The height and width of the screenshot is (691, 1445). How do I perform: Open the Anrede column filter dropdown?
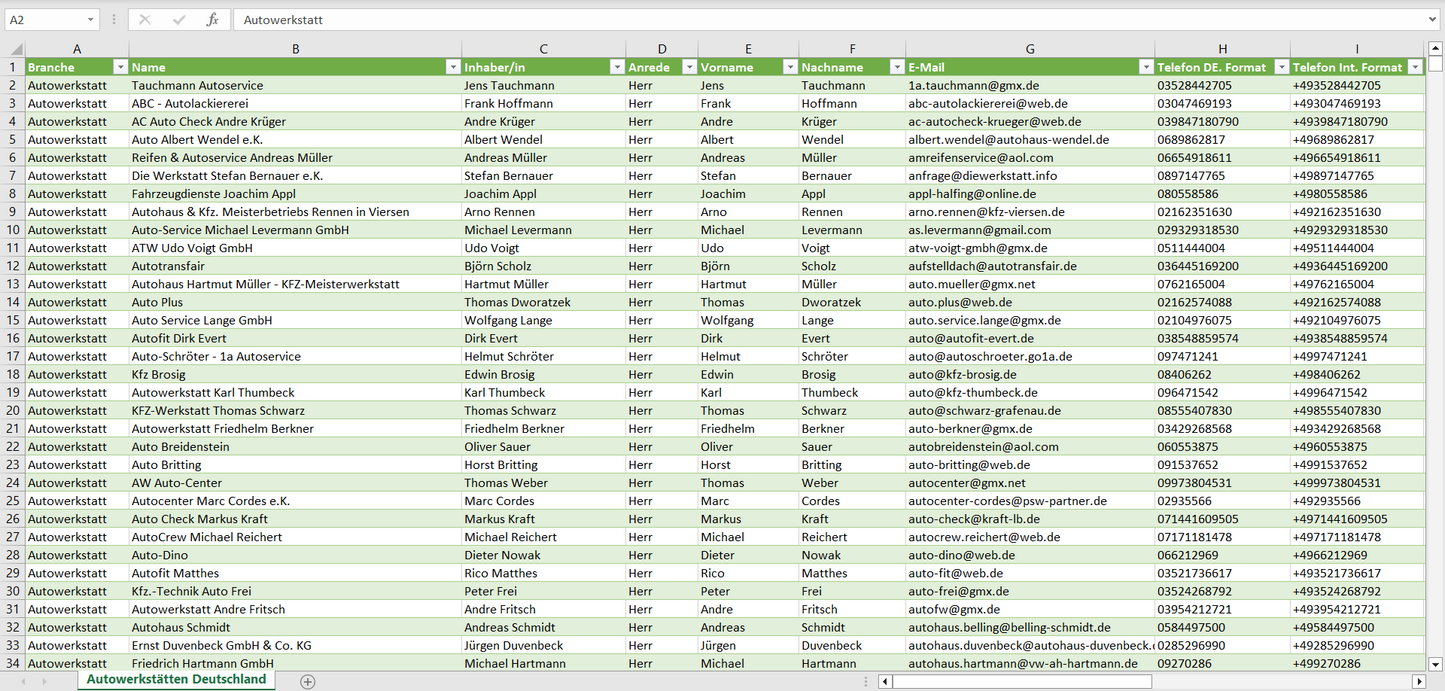(x=688, y=67)
